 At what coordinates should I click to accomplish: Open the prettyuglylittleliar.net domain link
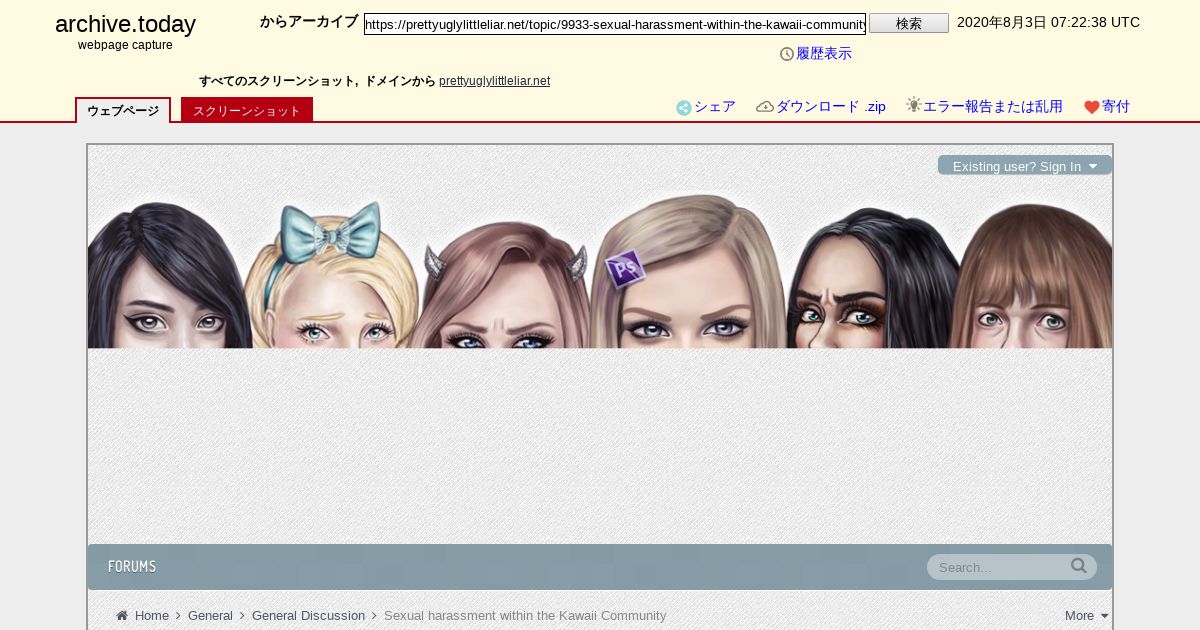pos(494,81)
